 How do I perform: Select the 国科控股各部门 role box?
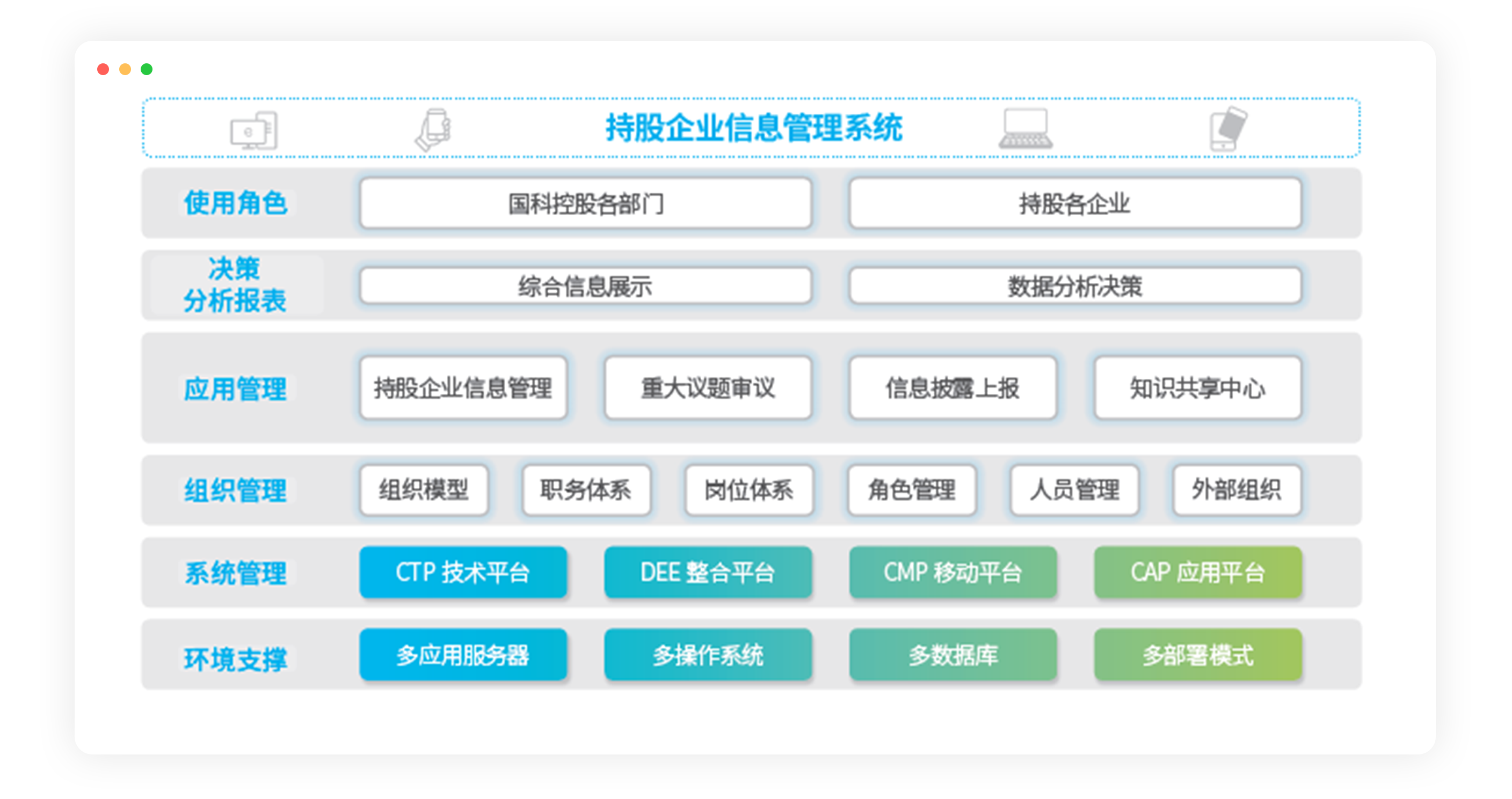585,203
